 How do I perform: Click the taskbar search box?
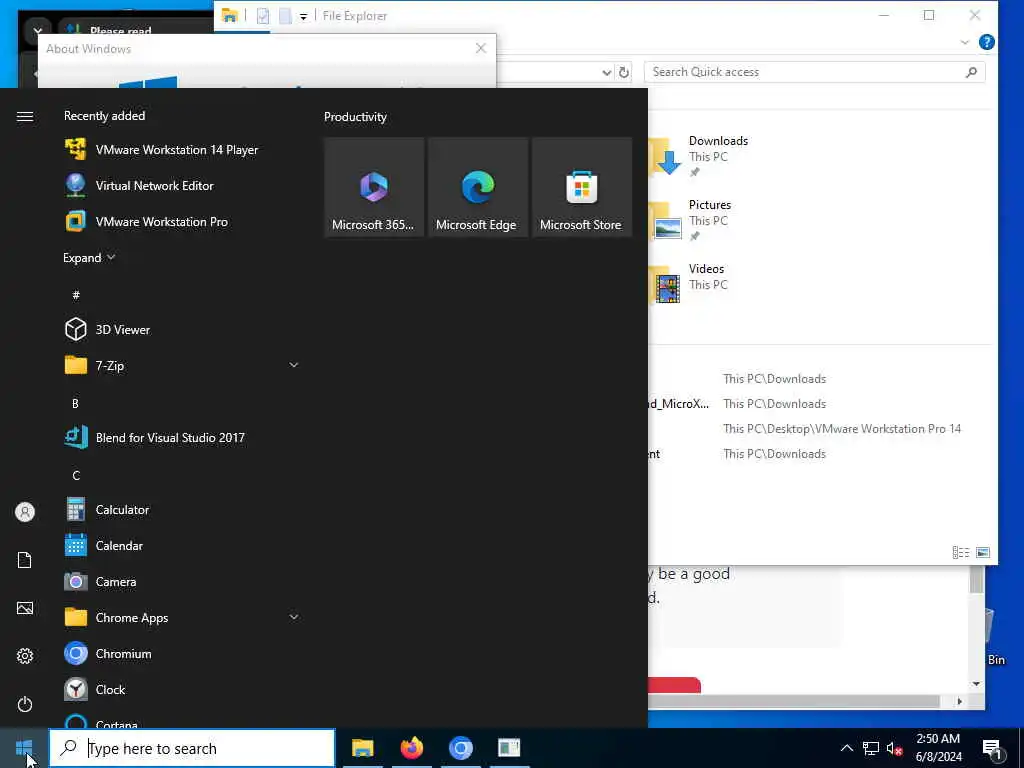tap(193, 748)
